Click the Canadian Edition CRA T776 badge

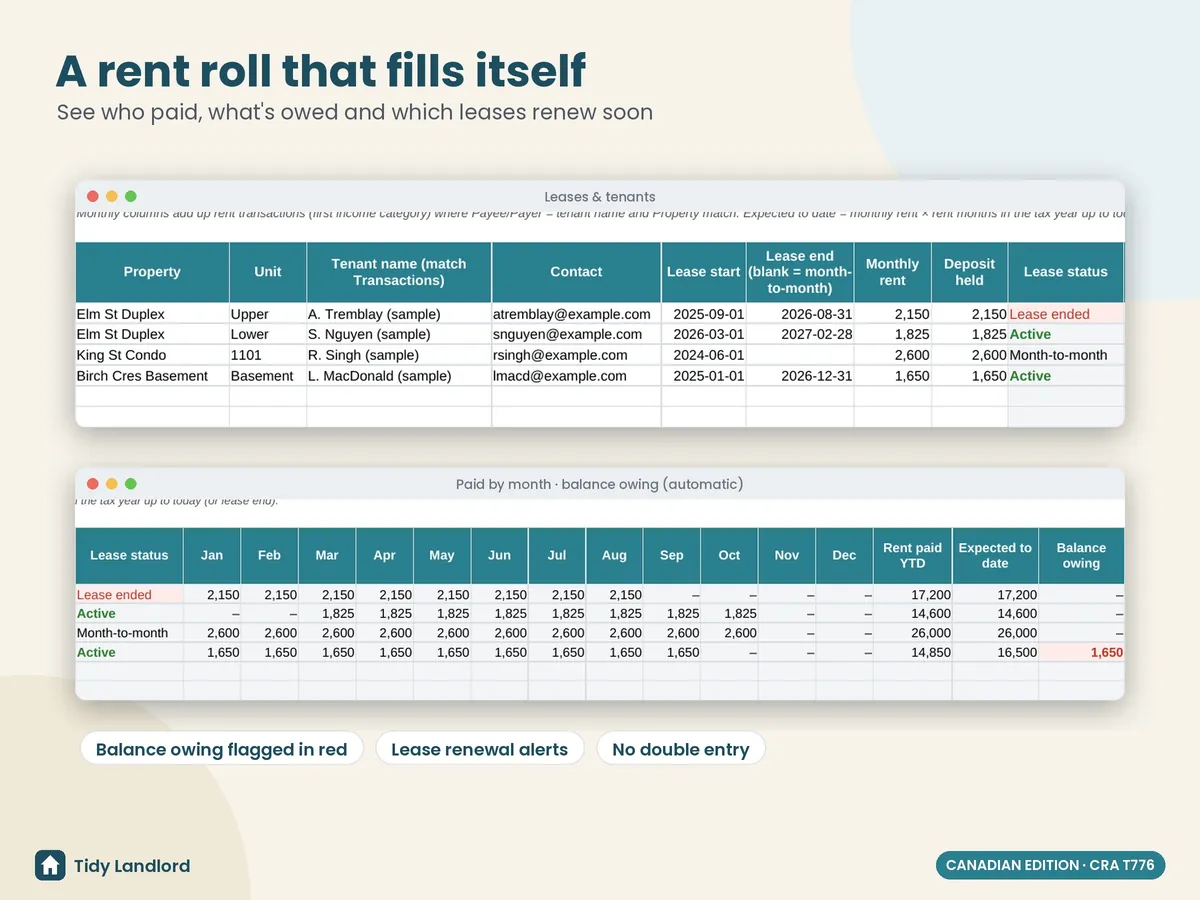pos(1050,865)
